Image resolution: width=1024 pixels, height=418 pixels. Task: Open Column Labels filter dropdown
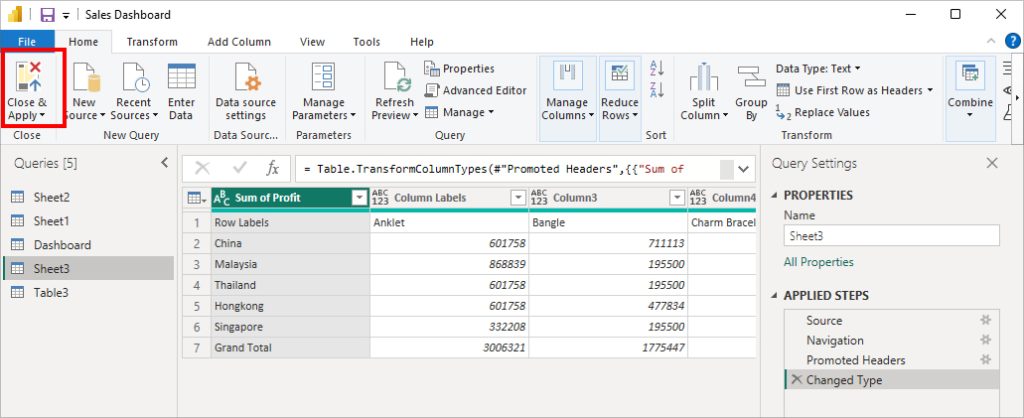(518, 198)
